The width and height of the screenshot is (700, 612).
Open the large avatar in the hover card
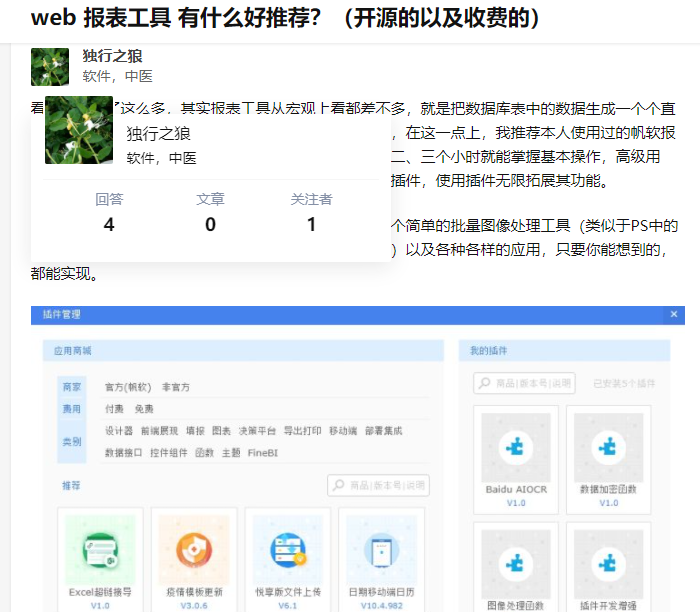pyautogui.click(x=79, y=130)
